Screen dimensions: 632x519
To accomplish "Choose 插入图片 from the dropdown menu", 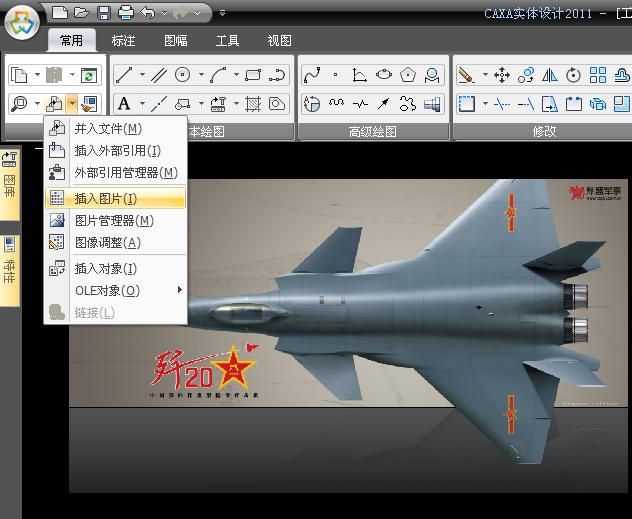I will 106,199.
